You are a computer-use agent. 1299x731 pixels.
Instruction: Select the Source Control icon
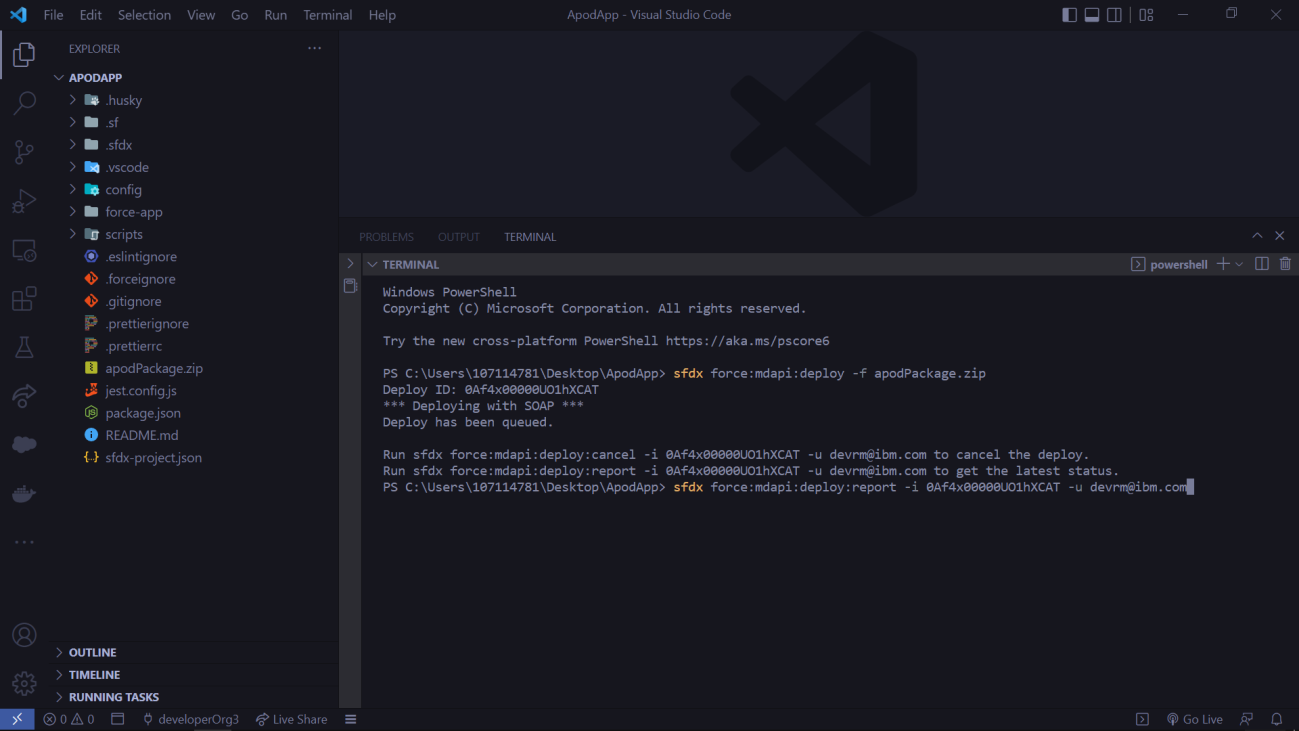point(24,152)
